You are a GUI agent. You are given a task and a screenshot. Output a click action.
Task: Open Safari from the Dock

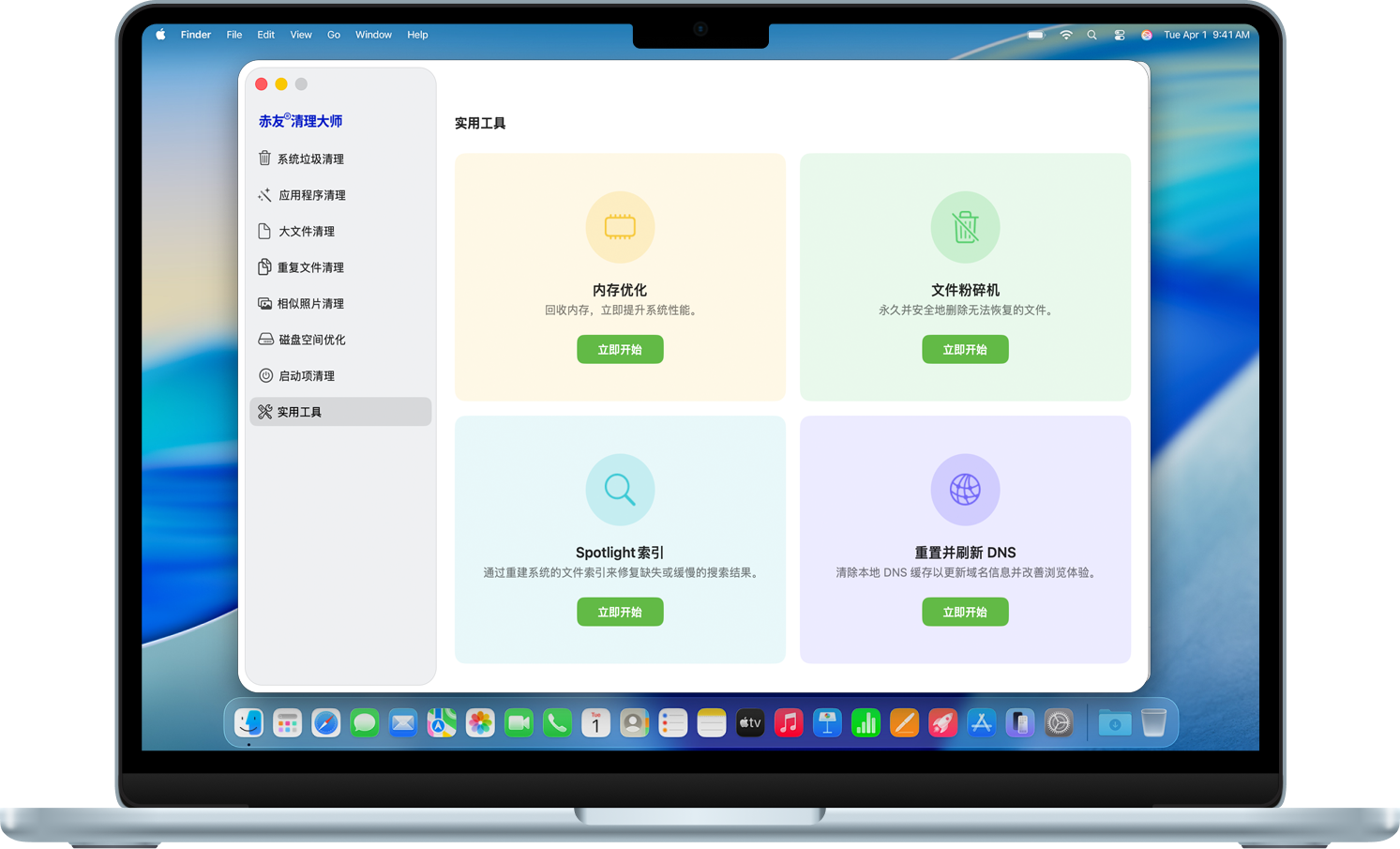[325, 722]
